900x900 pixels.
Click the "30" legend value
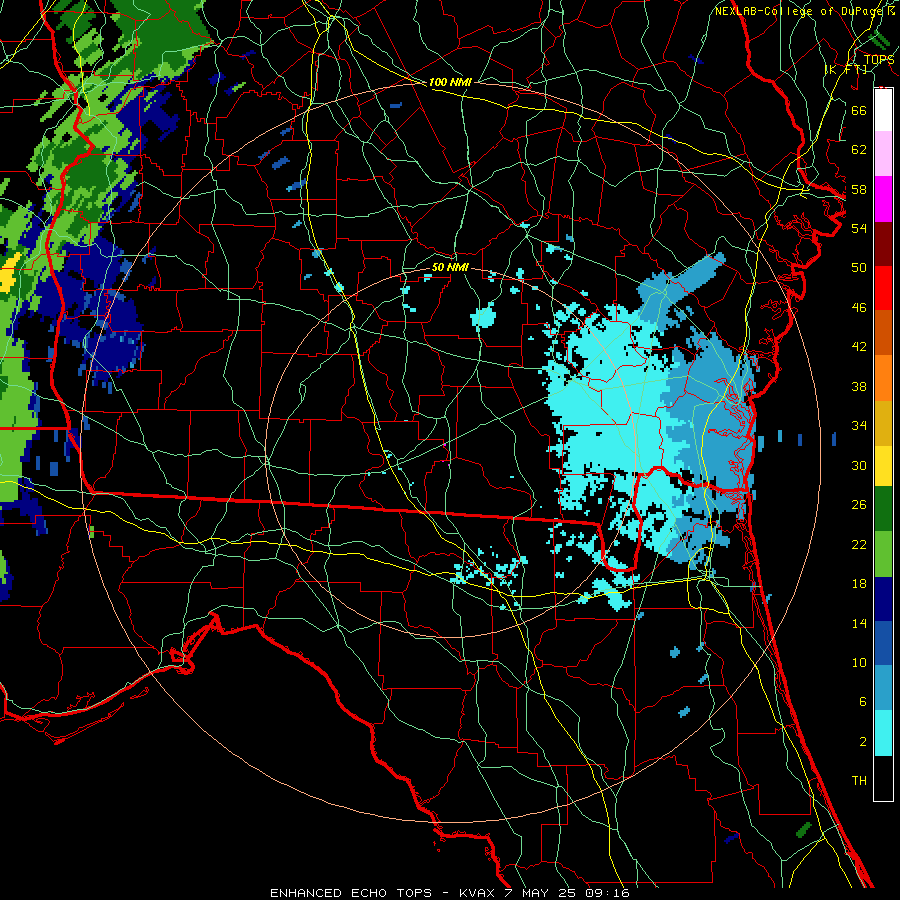[x=859, y=465]
